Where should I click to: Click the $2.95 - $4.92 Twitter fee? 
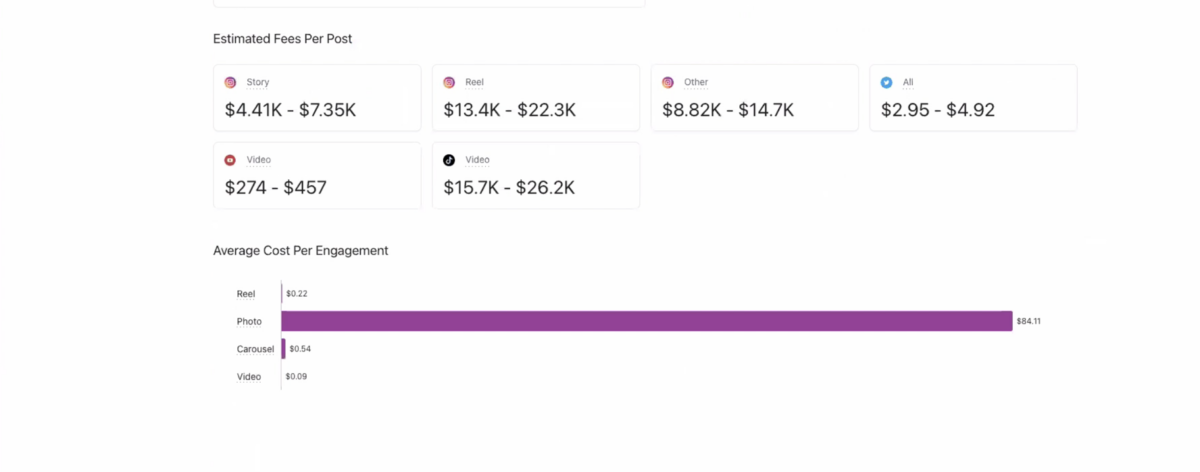(938, 110)
